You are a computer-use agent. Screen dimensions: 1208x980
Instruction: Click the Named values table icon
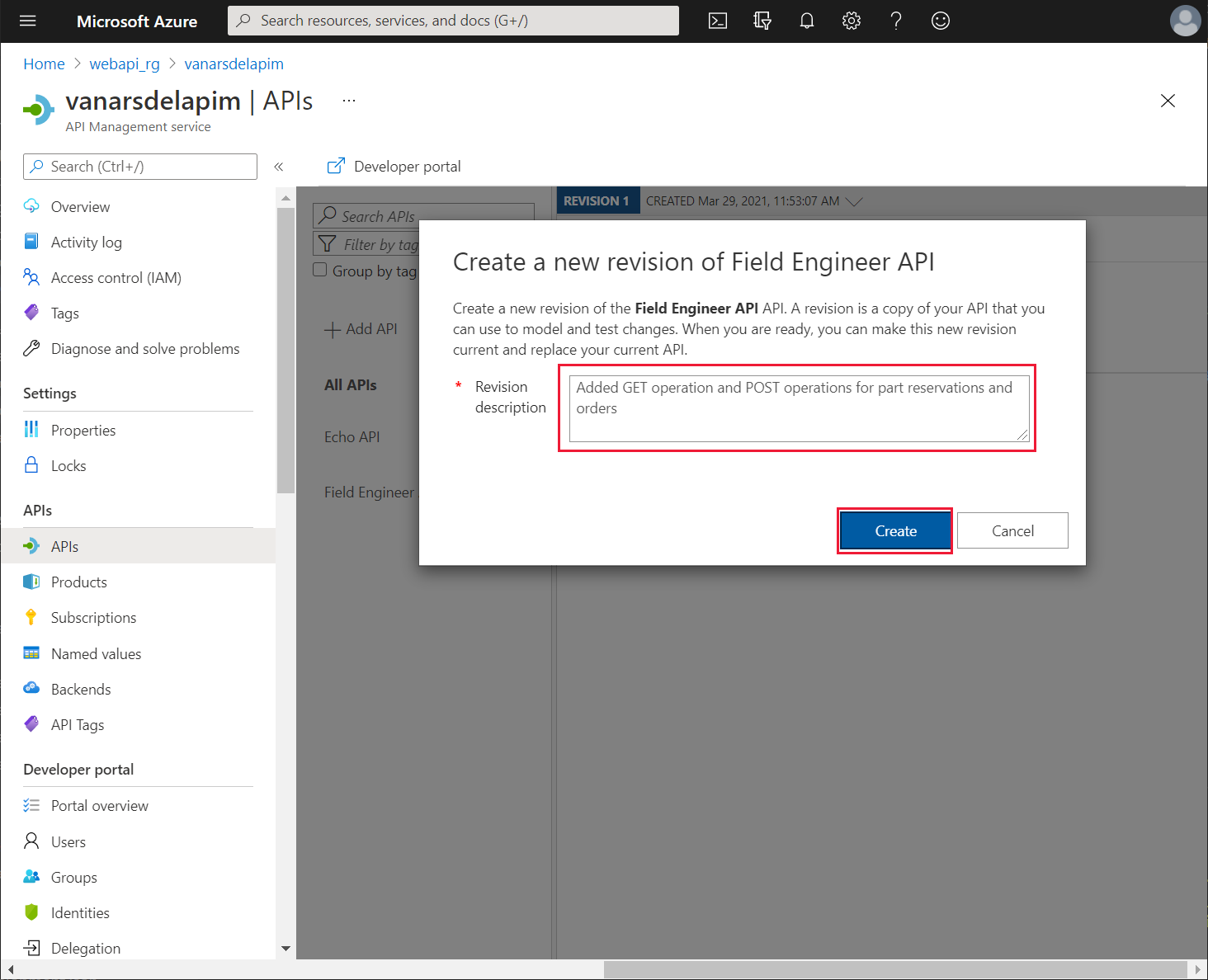tap(31, 653)
